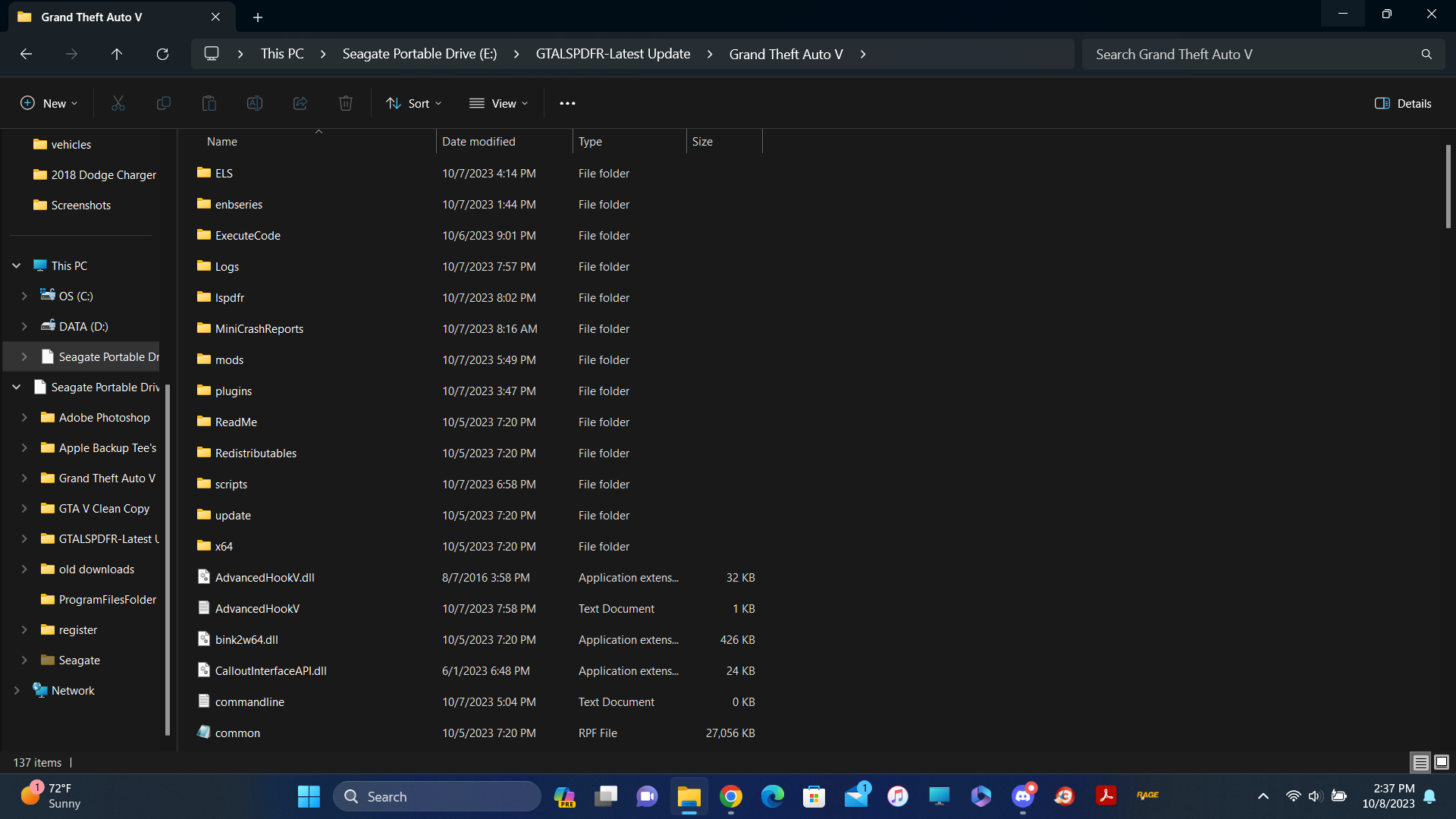Image resolution: width=1456 pixels, height=819 pixels.
Task: Click the Delete trash can icon
Action: 346,104
